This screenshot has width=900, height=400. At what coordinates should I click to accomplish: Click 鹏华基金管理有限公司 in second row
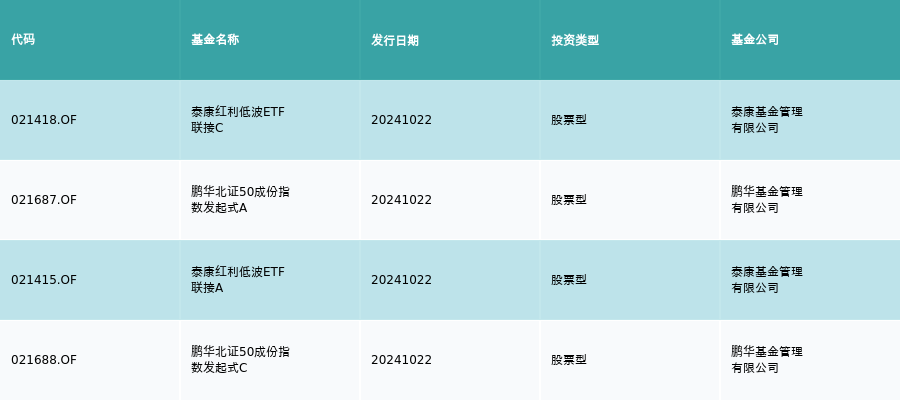(767, 200)
